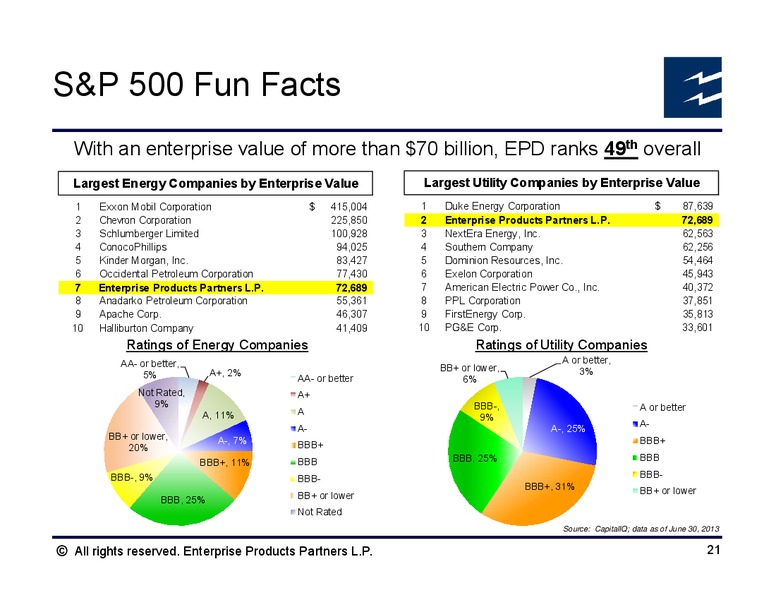Select the 'S&P 500 Fun Facts' title
The image size is (776, 600).
coord(197,84)
